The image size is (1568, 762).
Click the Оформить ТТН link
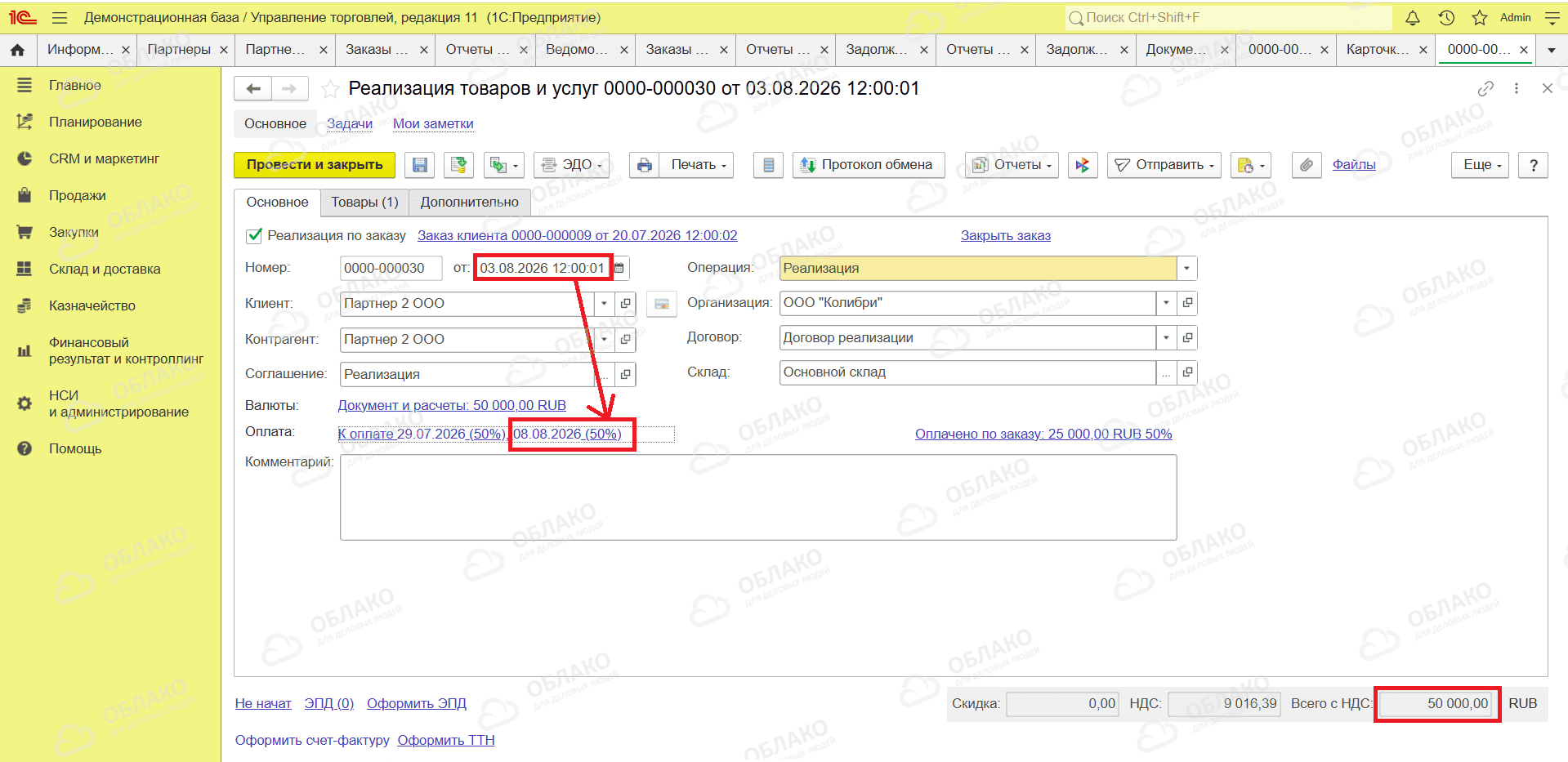446,740
